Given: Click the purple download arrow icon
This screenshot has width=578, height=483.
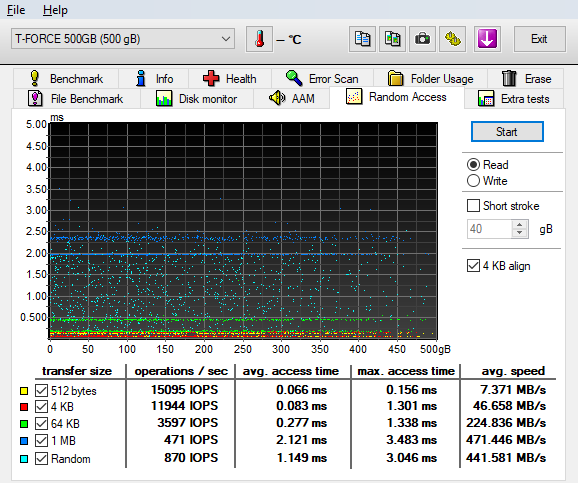Looking at the screenshot, I should point(487,39).
